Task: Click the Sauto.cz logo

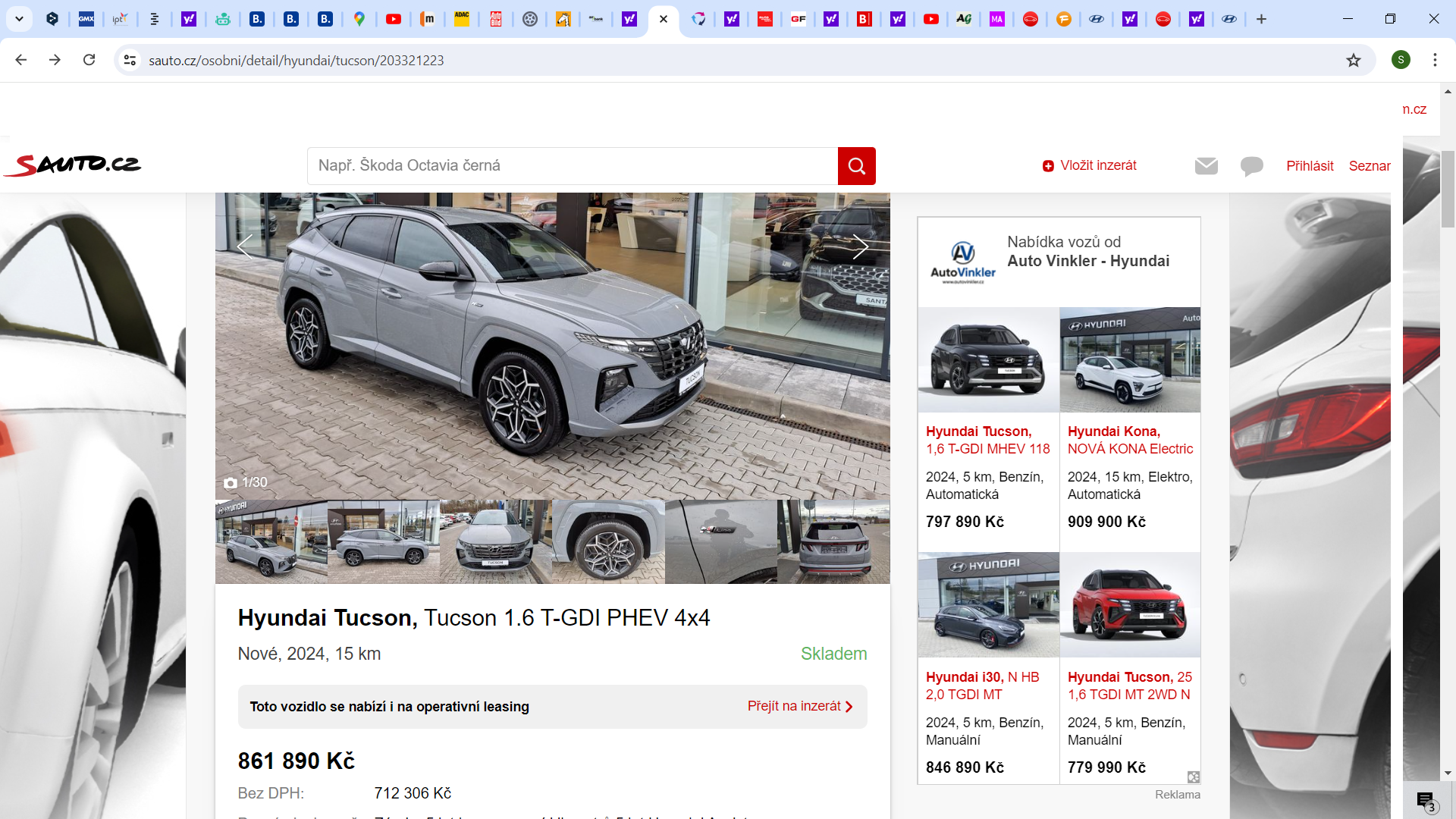Action: 74,165
